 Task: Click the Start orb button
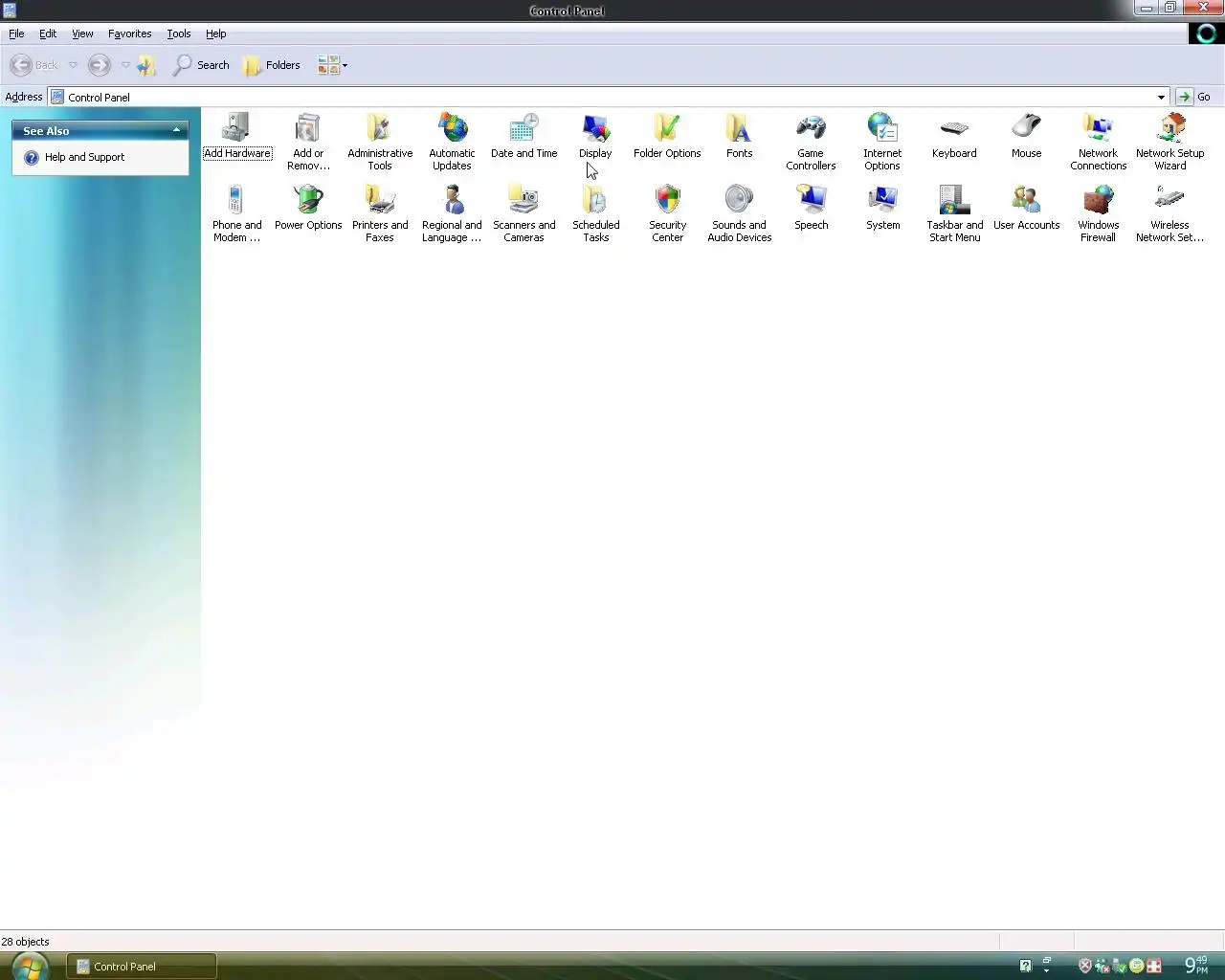point(30,966)
